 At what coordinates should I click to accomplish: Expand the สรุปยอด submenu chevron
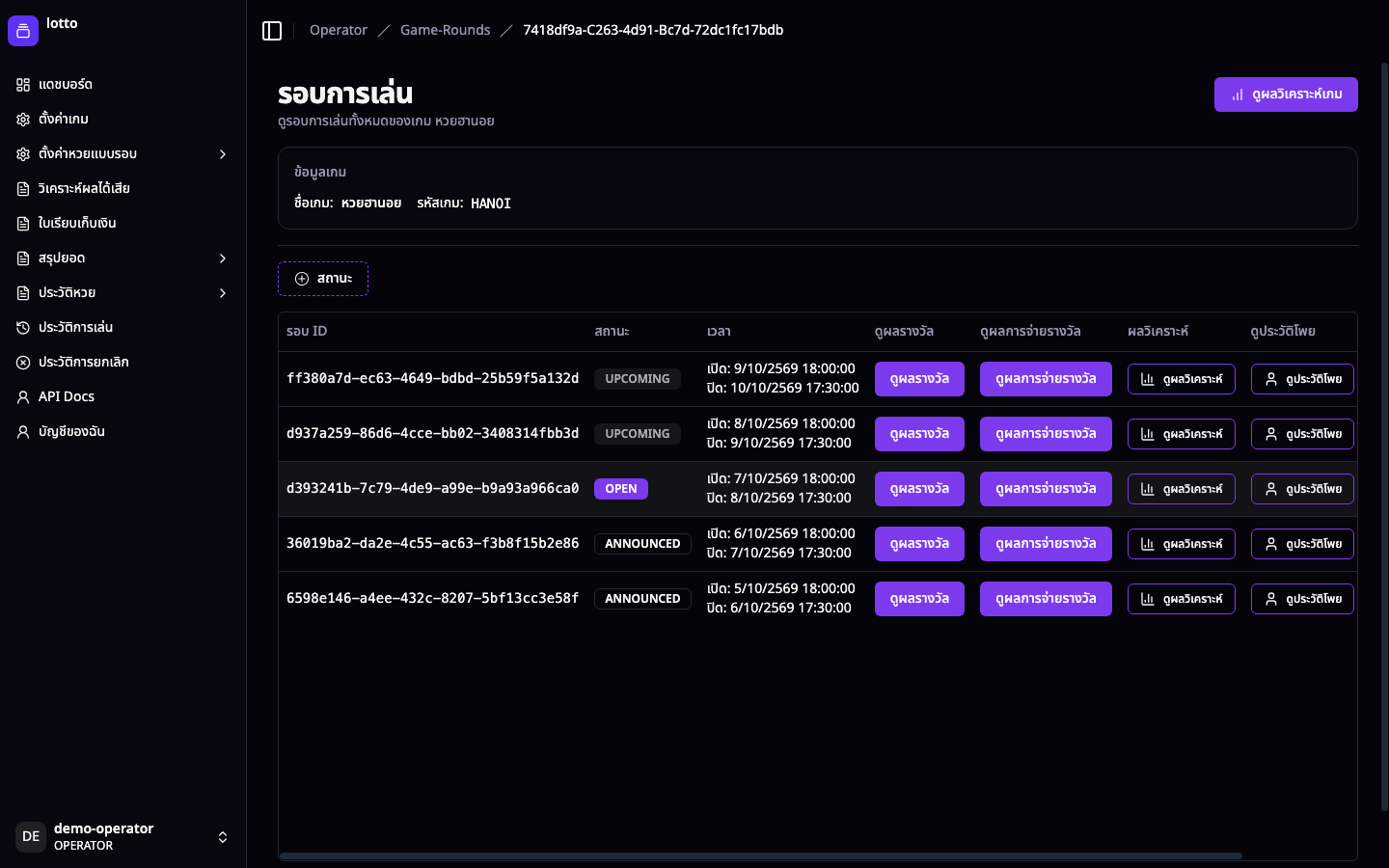pyautogui.click(x=223, y=258)
